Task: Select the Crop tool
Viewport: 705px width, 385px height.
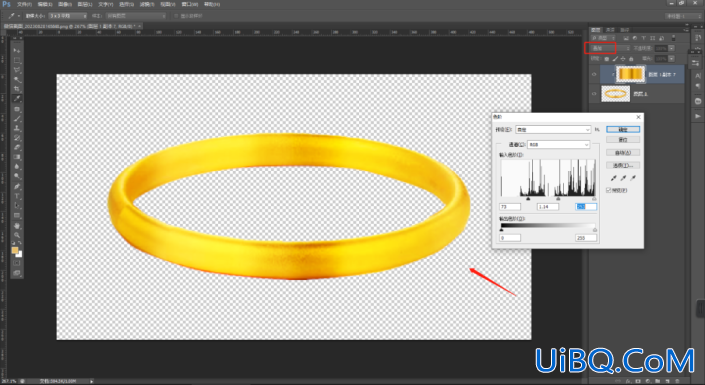Action: coord(17,89)
